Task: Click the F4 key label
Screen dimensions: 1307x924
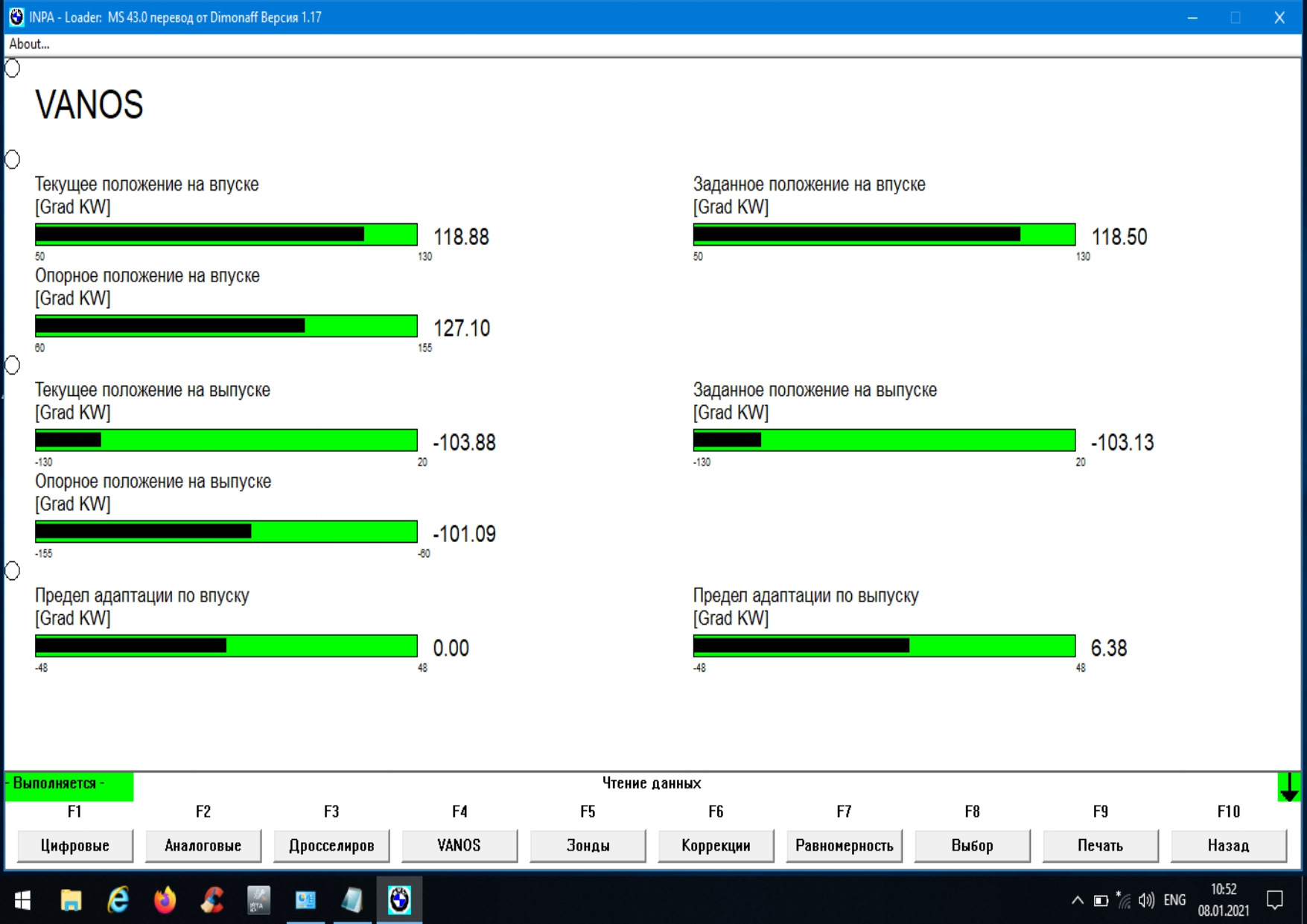Action: click(x=459, y=812)
